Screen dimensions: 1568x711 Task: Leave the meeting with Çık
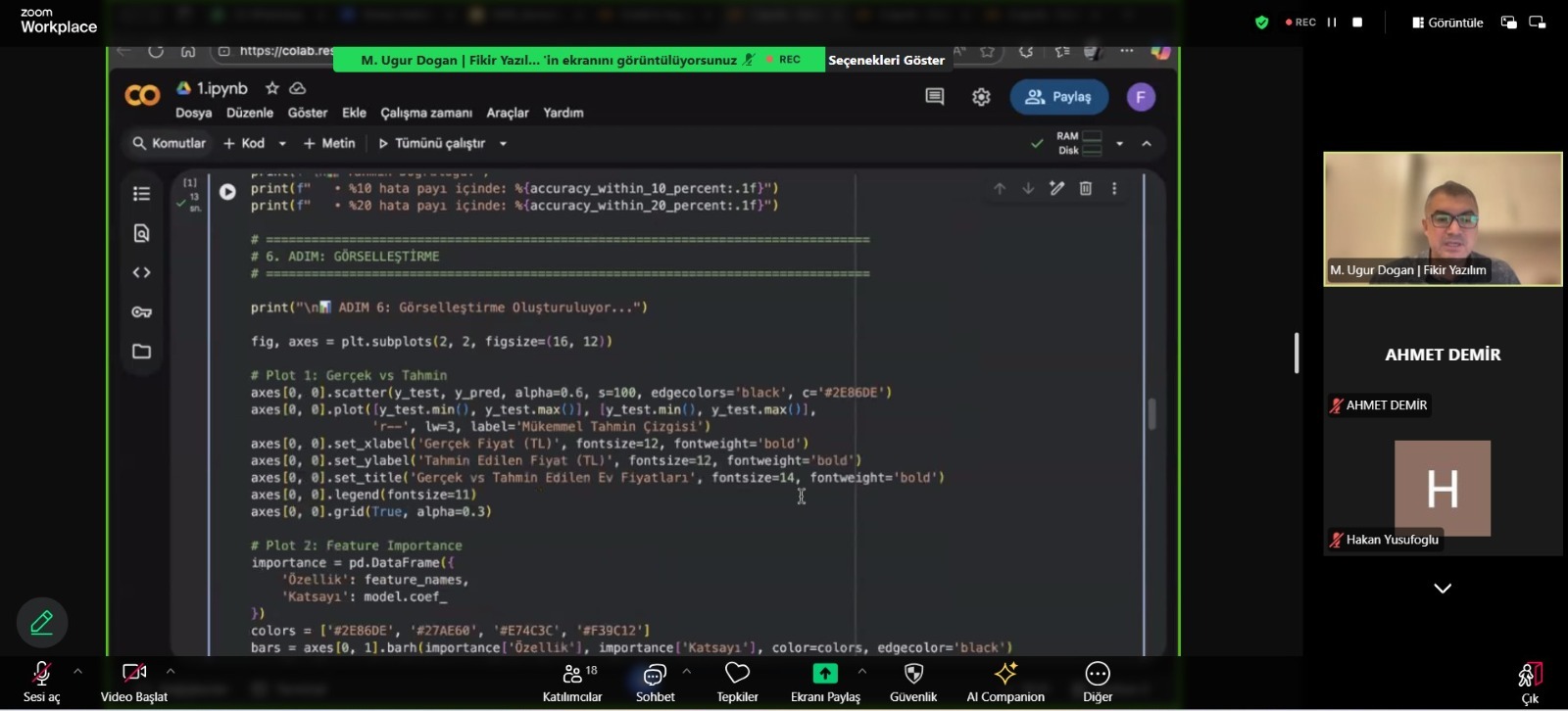coord(1530,682)
